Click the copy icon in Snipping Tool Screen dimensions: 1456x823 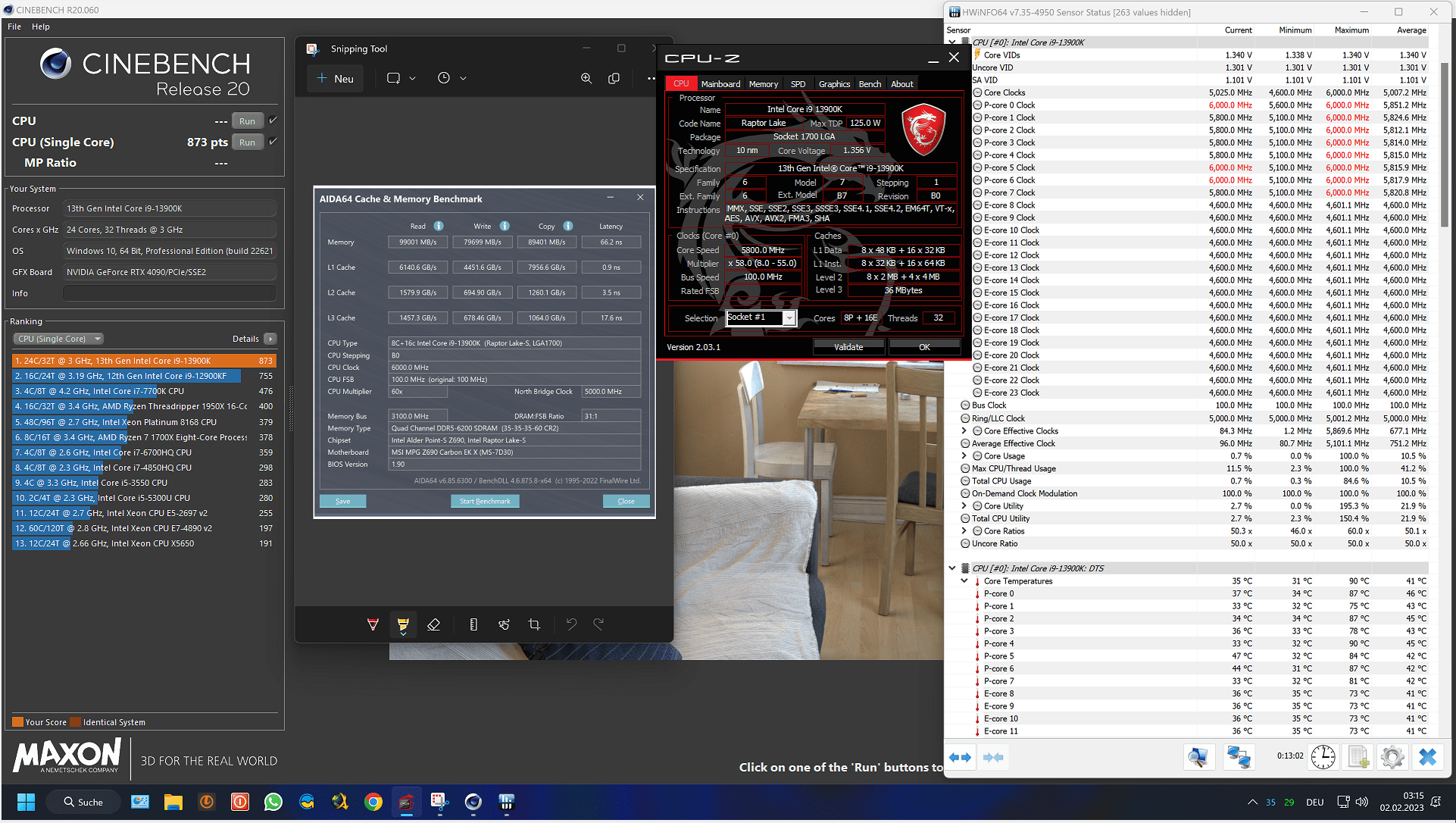click(614, 78)
